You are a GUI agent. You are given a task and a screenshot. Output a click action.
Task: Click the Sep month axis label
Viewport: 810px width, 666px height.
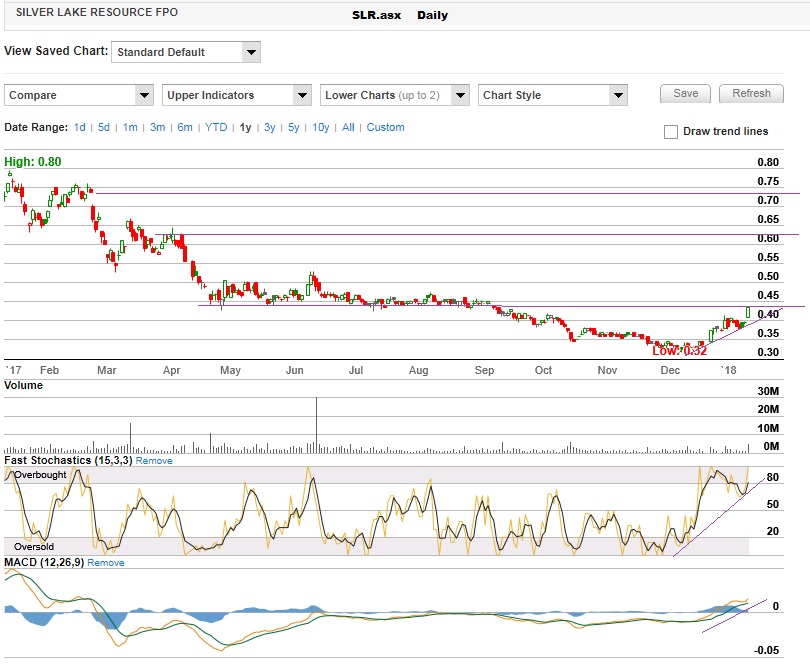point(484,370)
